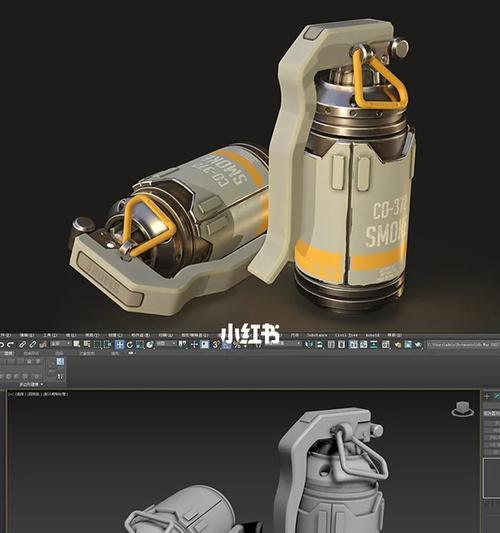Screen dimensions: 500x533
Task: Switch to the Selection ribbon tab
Action: (59, 353)
